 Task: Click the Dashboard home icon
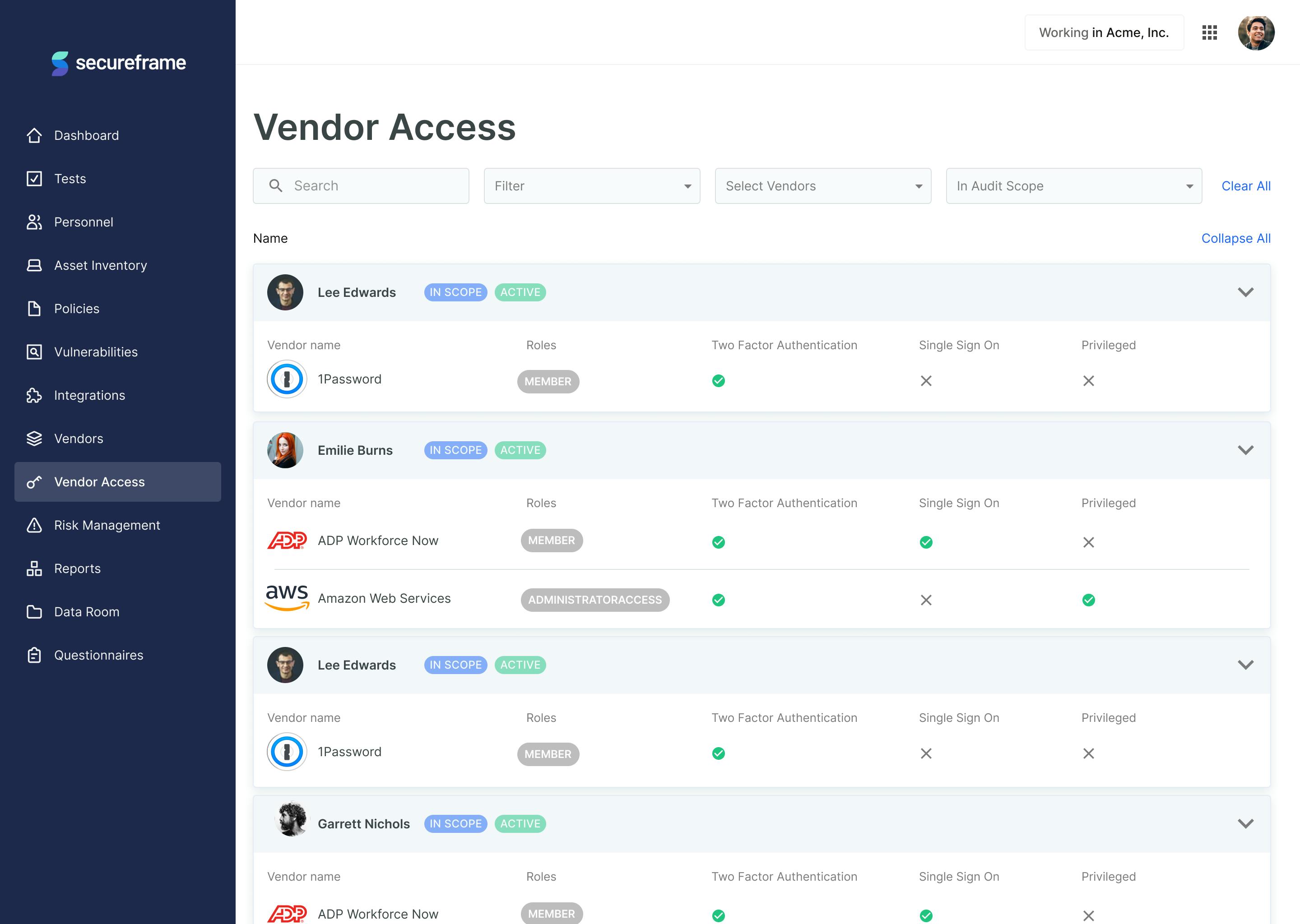(x=34, y=135)
